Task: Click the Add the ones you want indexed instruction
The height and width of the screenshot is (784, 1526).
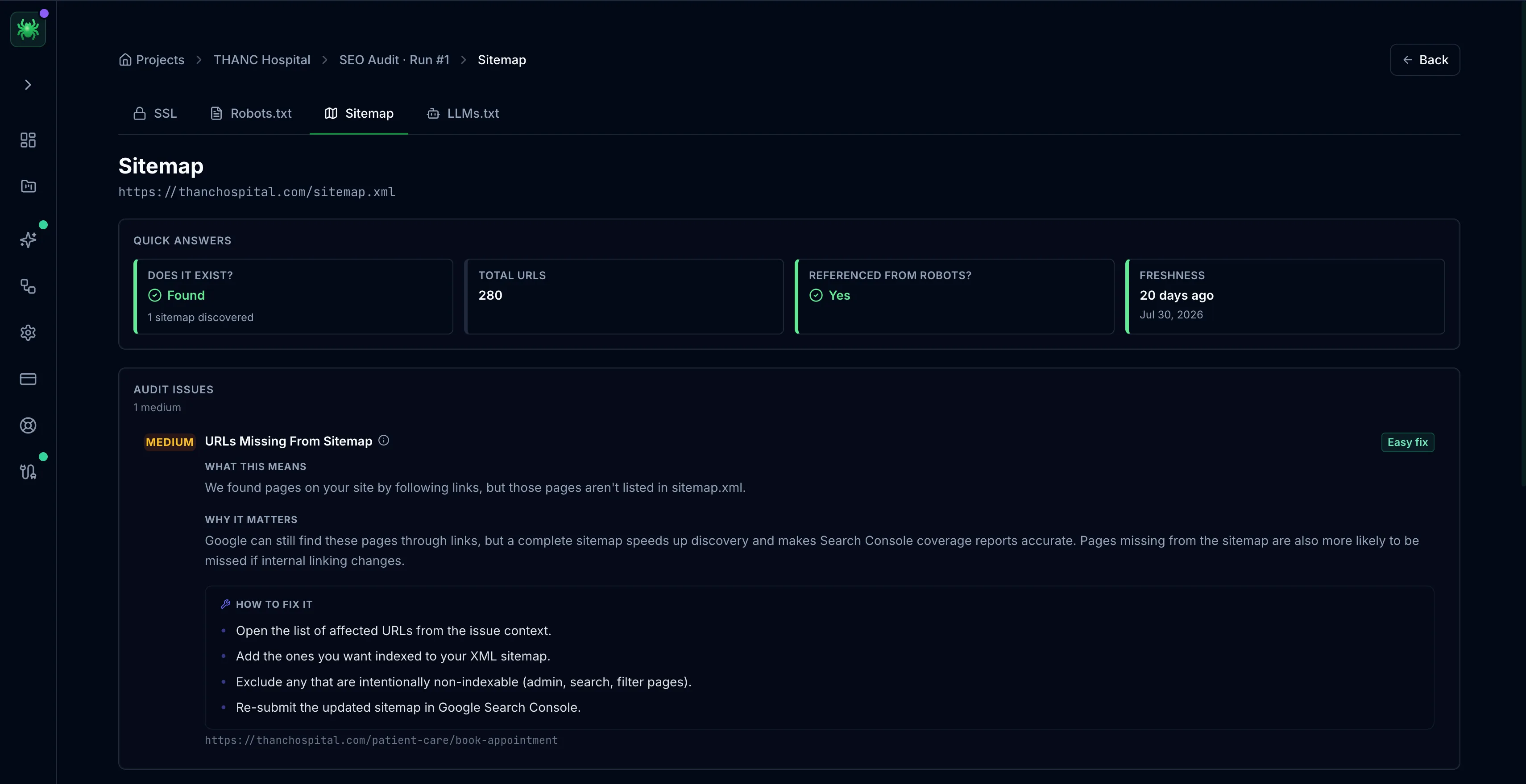Action: point(393,657)
